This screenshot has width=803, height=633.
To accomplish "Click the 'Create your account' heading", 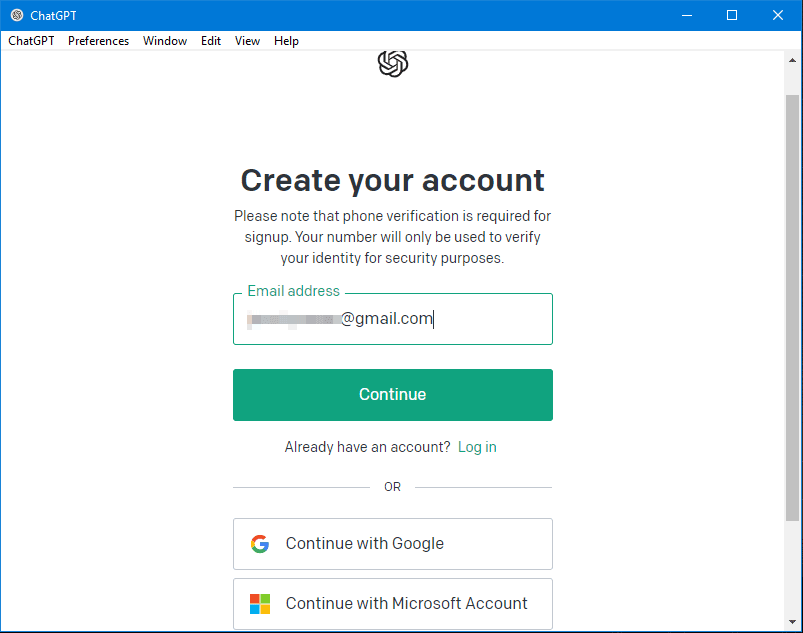I will (x=393, y=181).
